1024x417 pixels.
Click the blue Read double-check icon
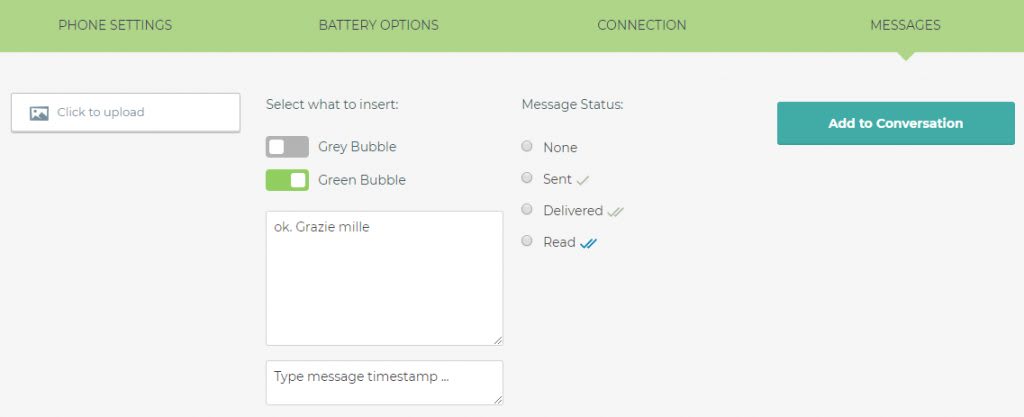(588, 243)
